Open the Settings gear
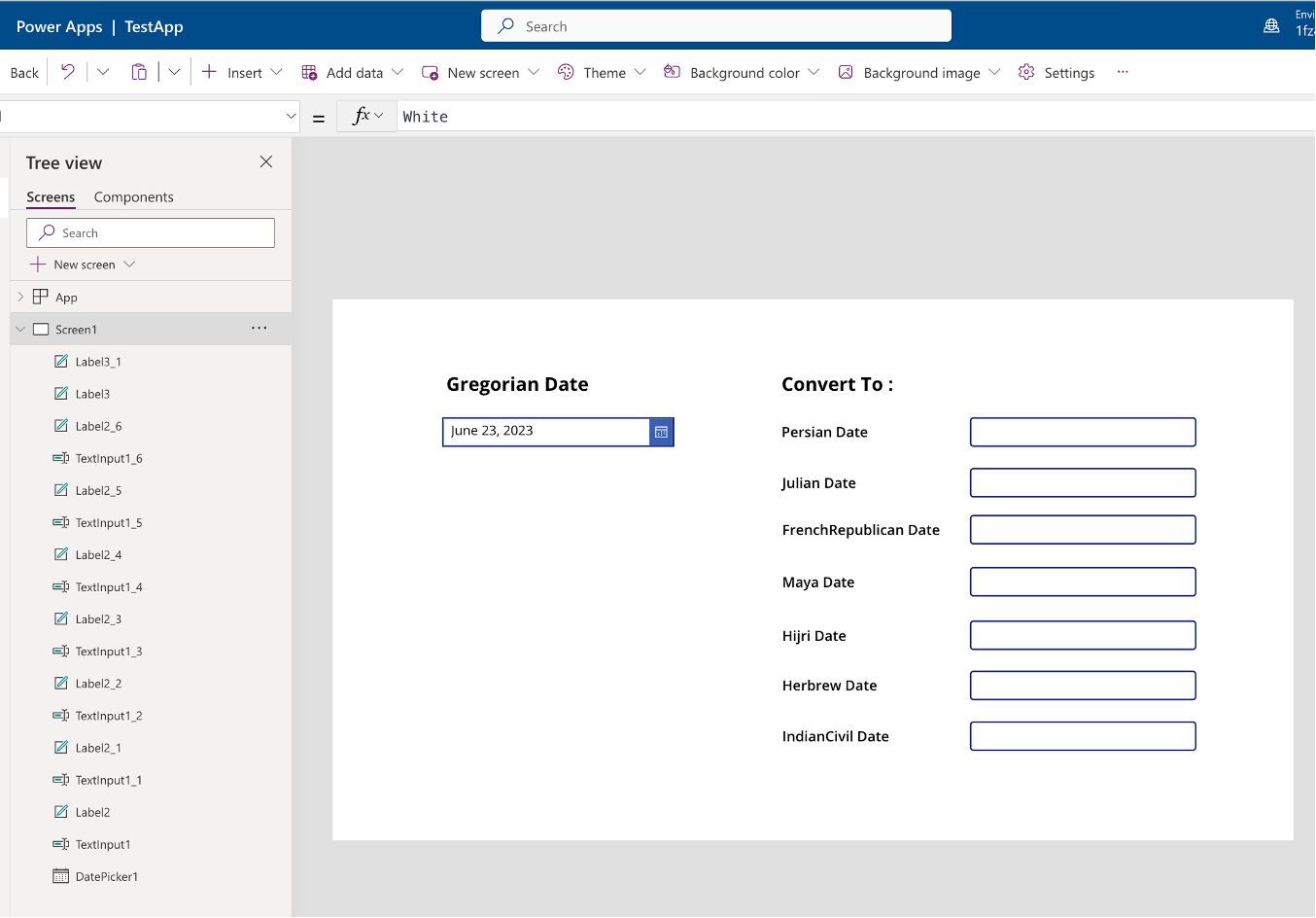Screen dimensions: 1316x918 [1025, 72]
